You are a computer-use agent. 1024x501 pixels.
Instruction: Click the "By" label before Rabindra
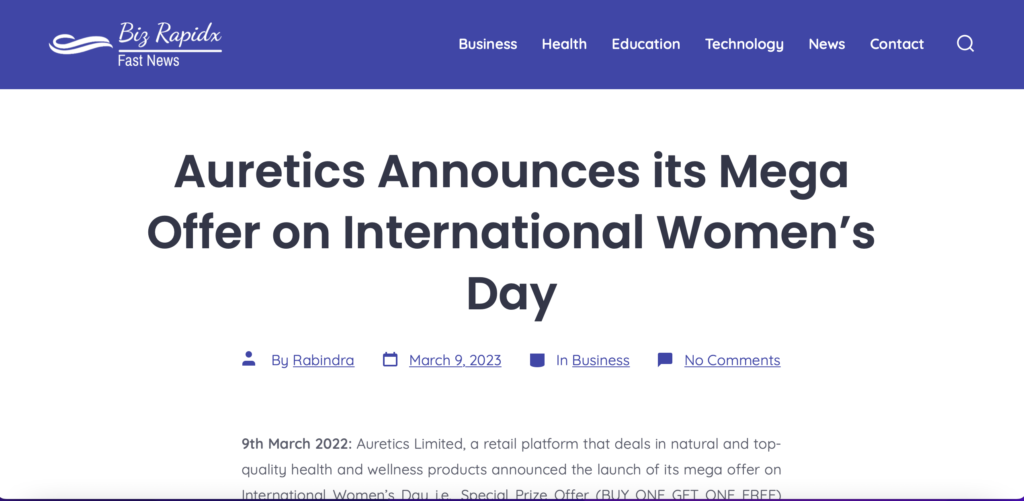[280, 360]
